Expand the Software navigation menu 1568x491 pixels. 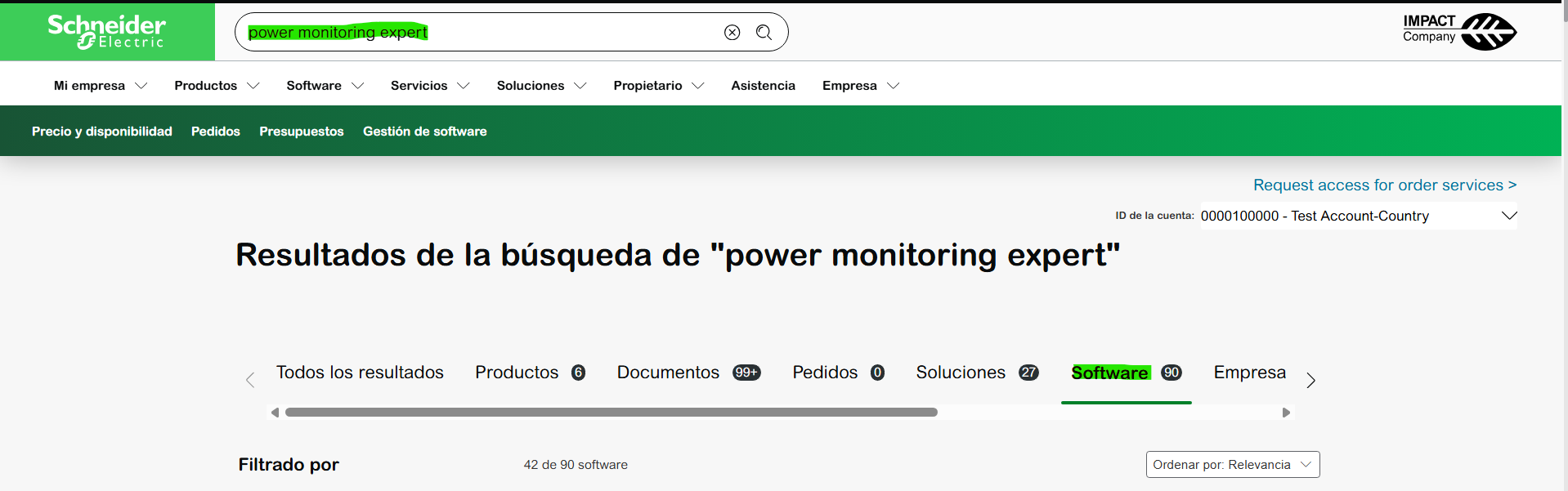(325, 86)
